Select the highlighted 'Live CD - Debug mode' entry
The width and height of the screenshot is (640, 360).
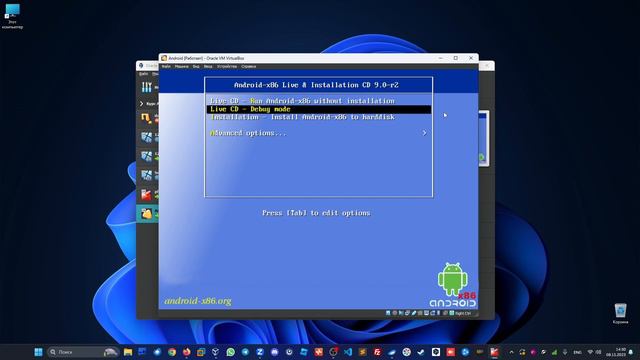coord(318,109)
